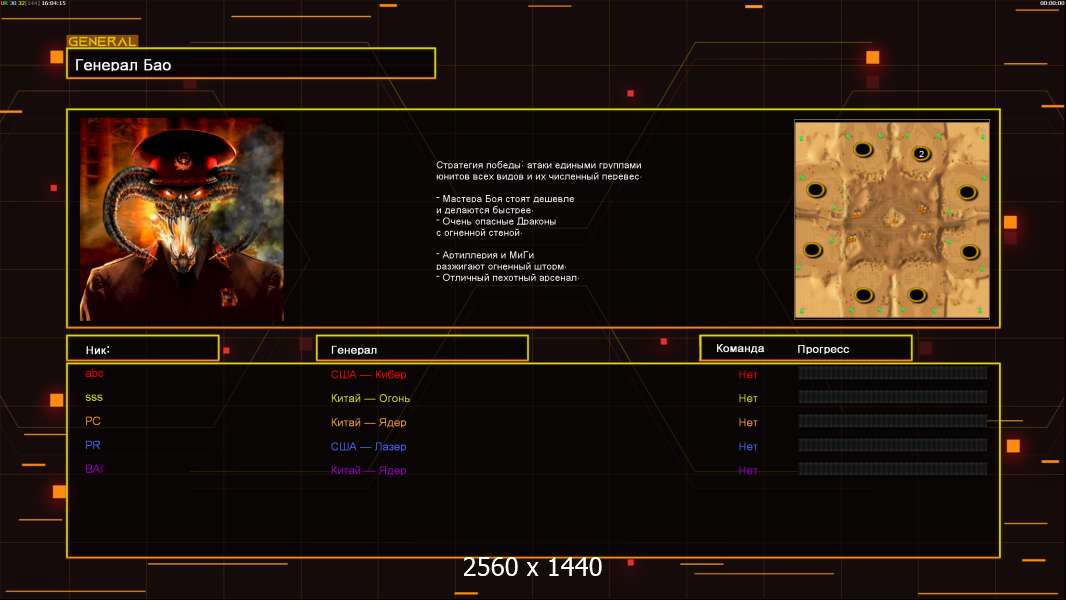This screenshot has width=1066, height=600.
Task: Choose player PR in the nickname column
Action: coord(93,445)
